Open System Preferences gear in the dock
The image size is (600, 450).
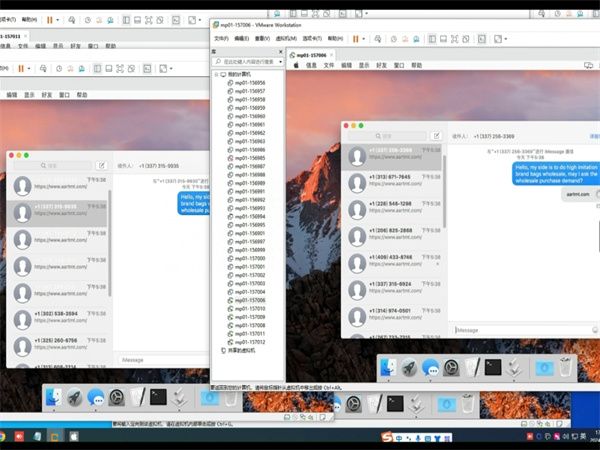452,367
